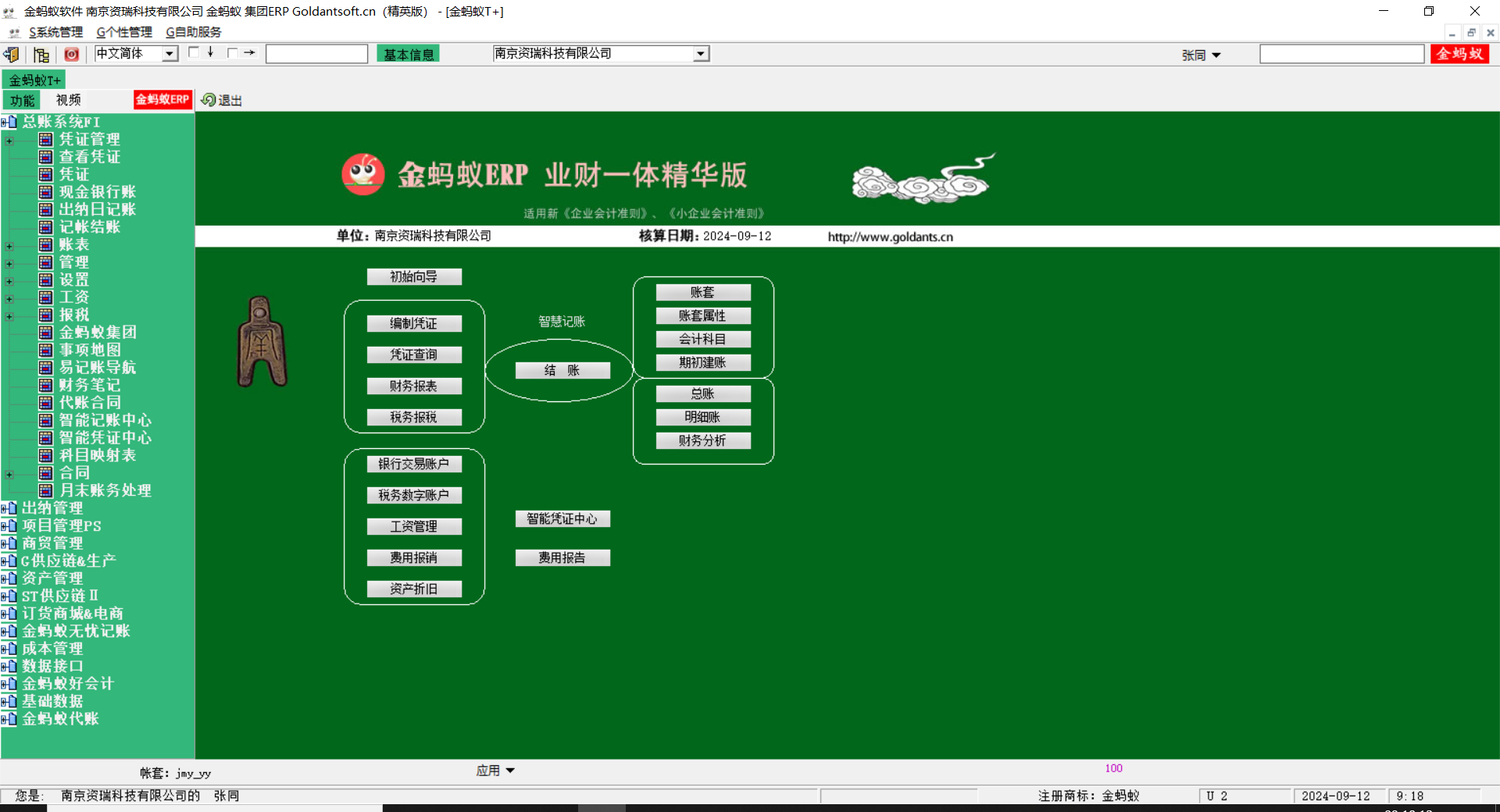
Task: Expand the 账表 tree node
Action: tap(9, 246)
